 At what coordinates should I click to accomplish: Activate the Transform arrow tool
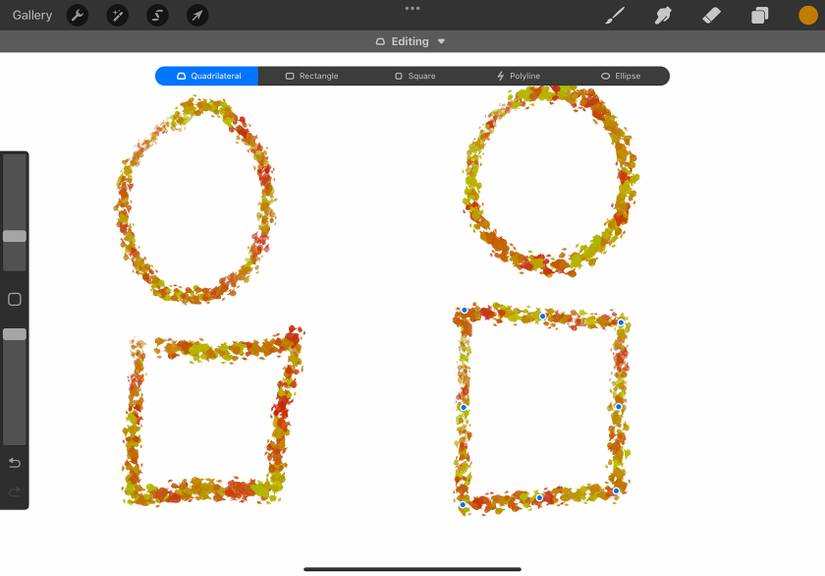pos(197,15)
